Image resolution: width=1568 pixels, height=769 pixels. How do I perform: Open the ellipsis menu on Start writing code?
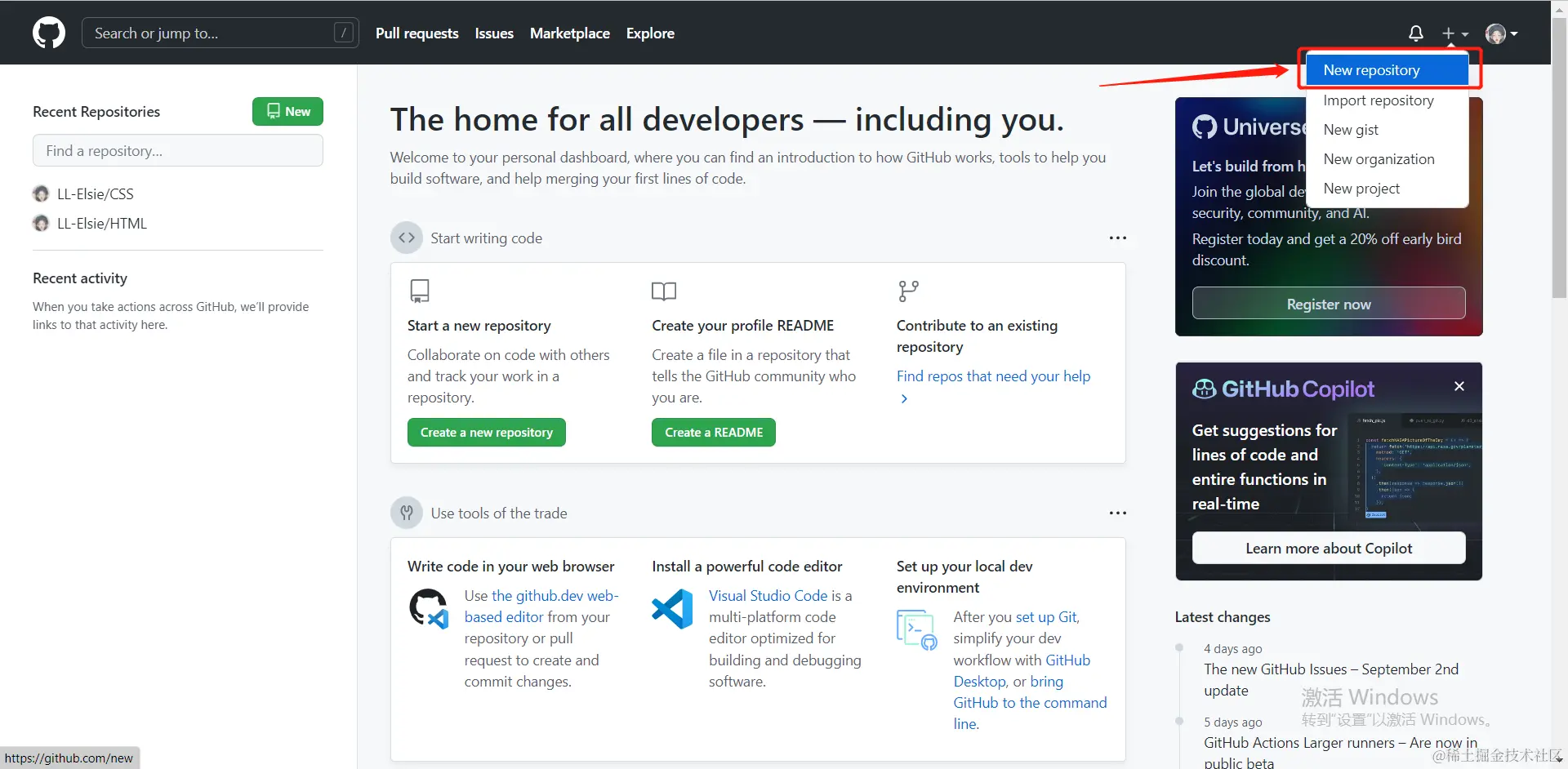pos(1117,238)
